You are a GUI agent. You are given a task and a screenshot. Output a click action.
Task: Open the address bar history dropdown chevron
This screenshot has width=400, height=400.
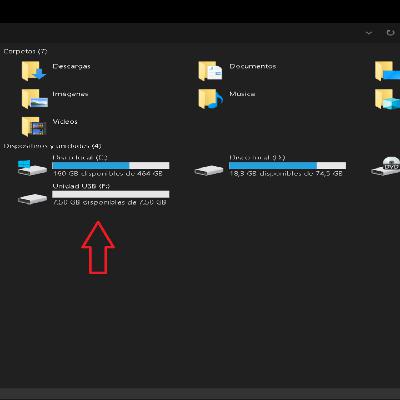369,33
